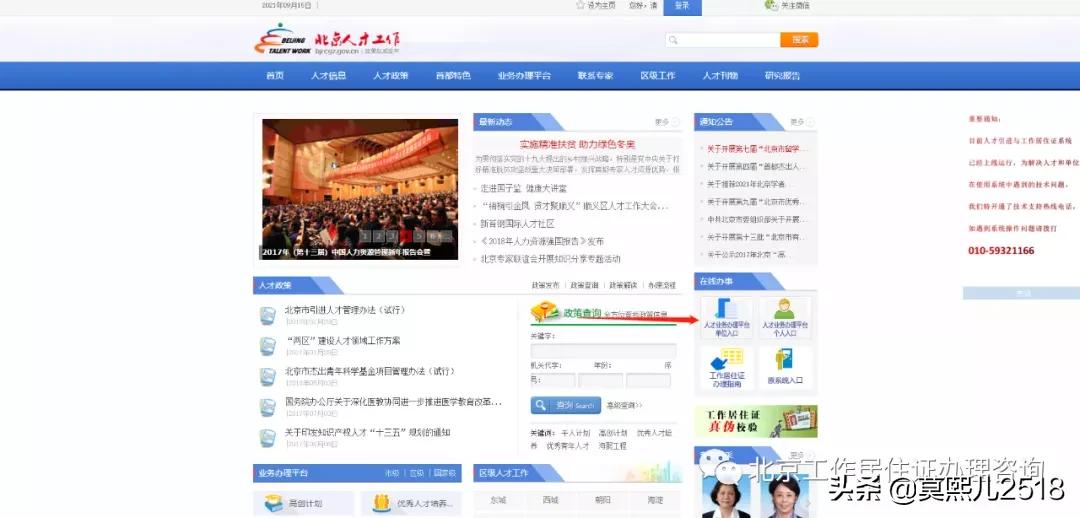Click the 查询 Search button
Viewport: 1080px width, 518px height.
[565, 405]
